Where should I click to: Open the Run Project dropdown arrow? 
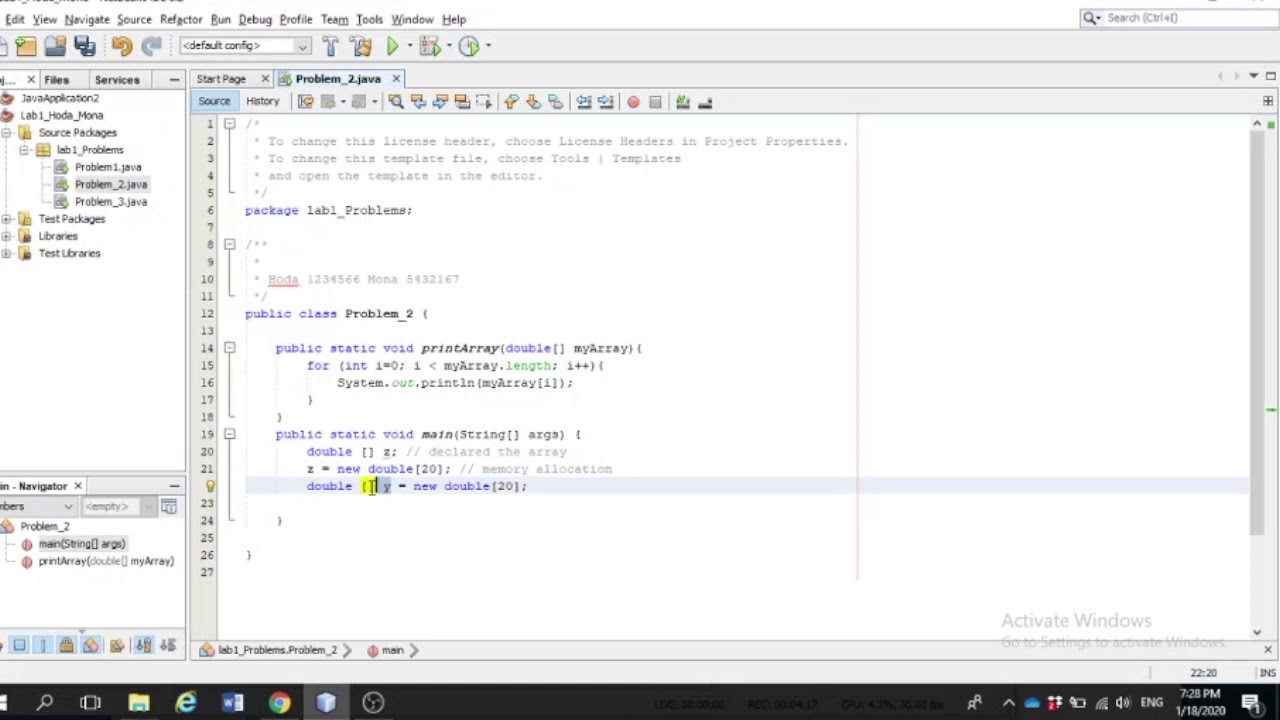[x=409, y=46]
